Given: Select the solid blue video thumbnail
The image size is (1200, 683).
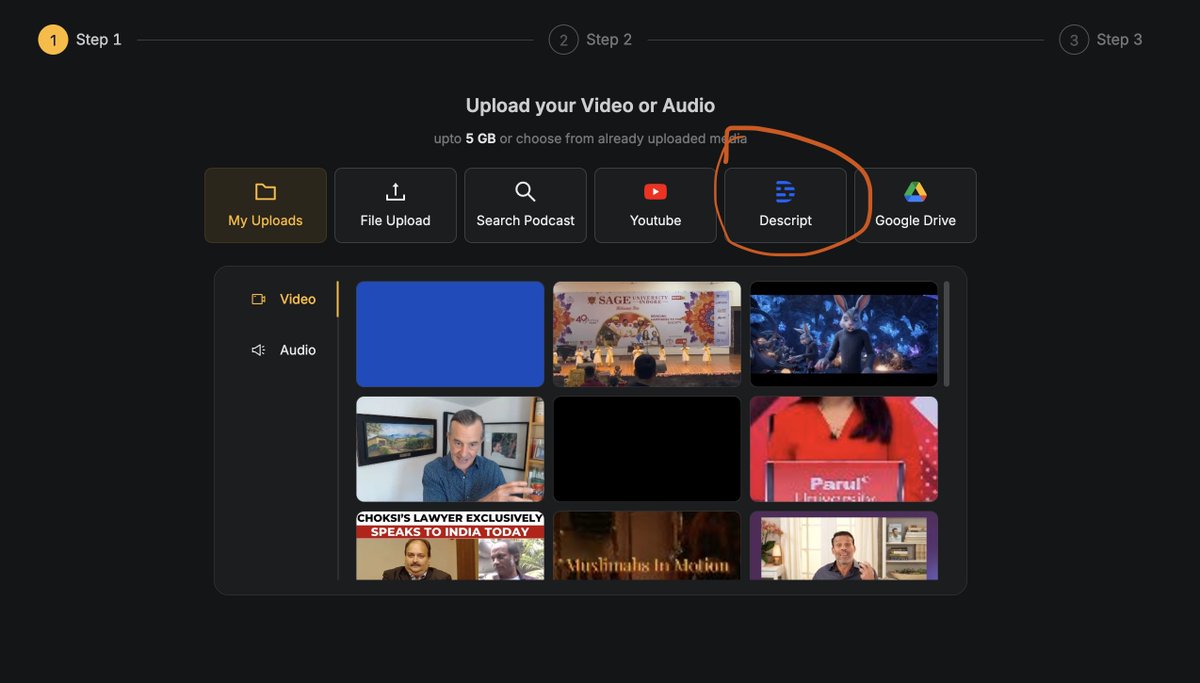Looking at the screenshot, I should (450, 334).
